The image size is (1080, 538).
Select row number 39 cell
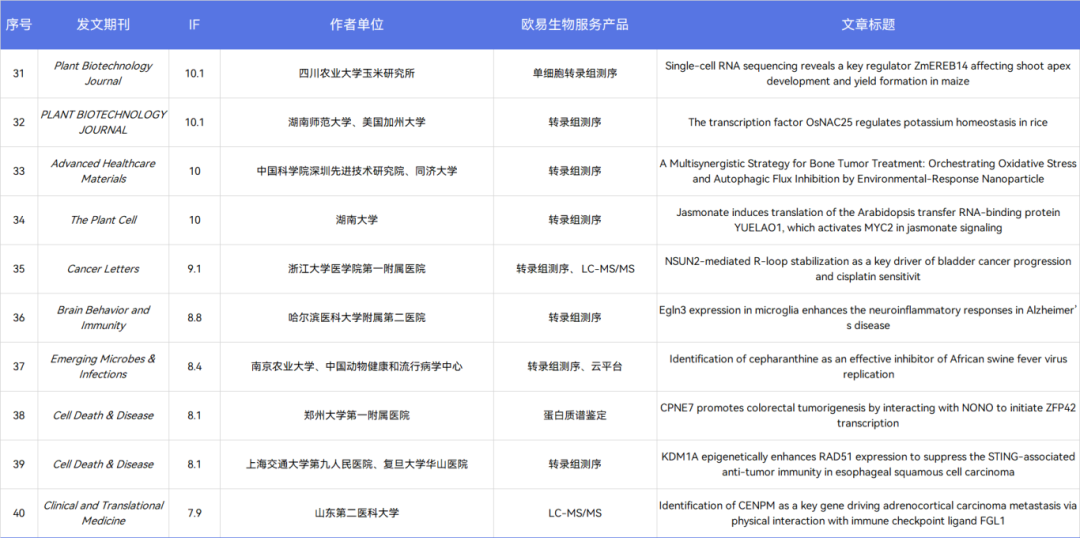[x=19, y=464]
